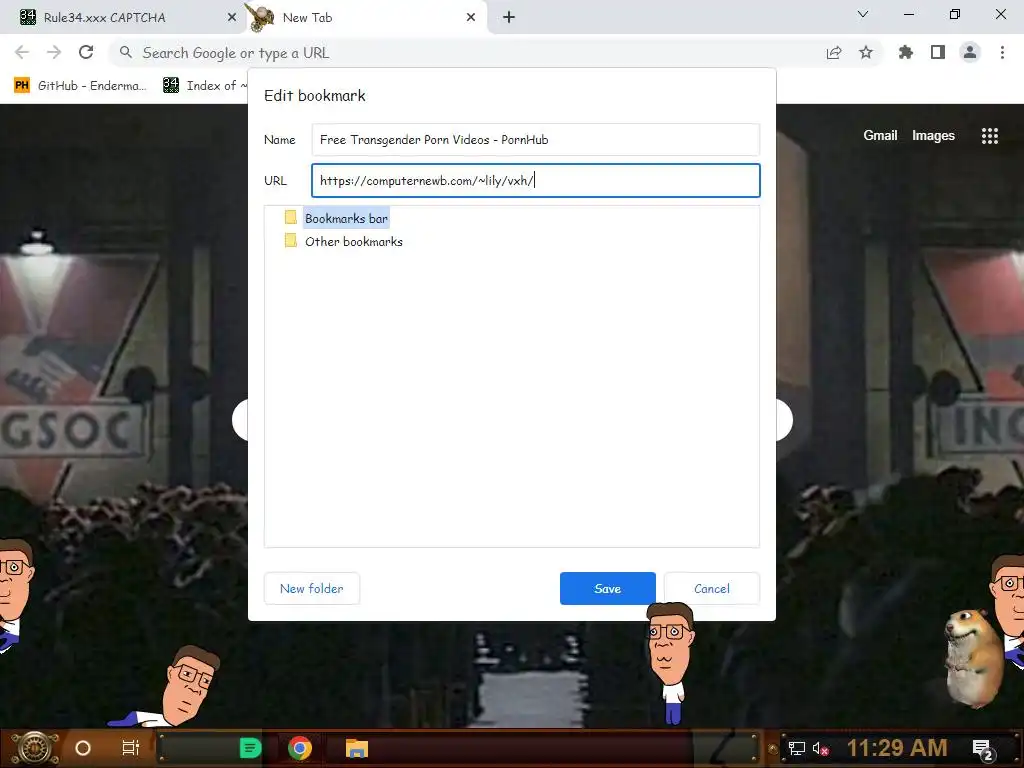The image size is (1024, 768).
Task: Click the bookmark Name input field
Action: click(x=536, y=140)
